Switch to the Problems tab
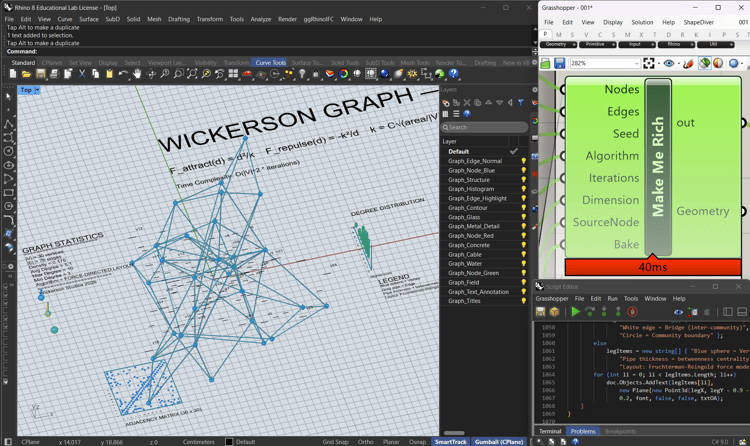This screenshot has width=750, height=446. 583,432
